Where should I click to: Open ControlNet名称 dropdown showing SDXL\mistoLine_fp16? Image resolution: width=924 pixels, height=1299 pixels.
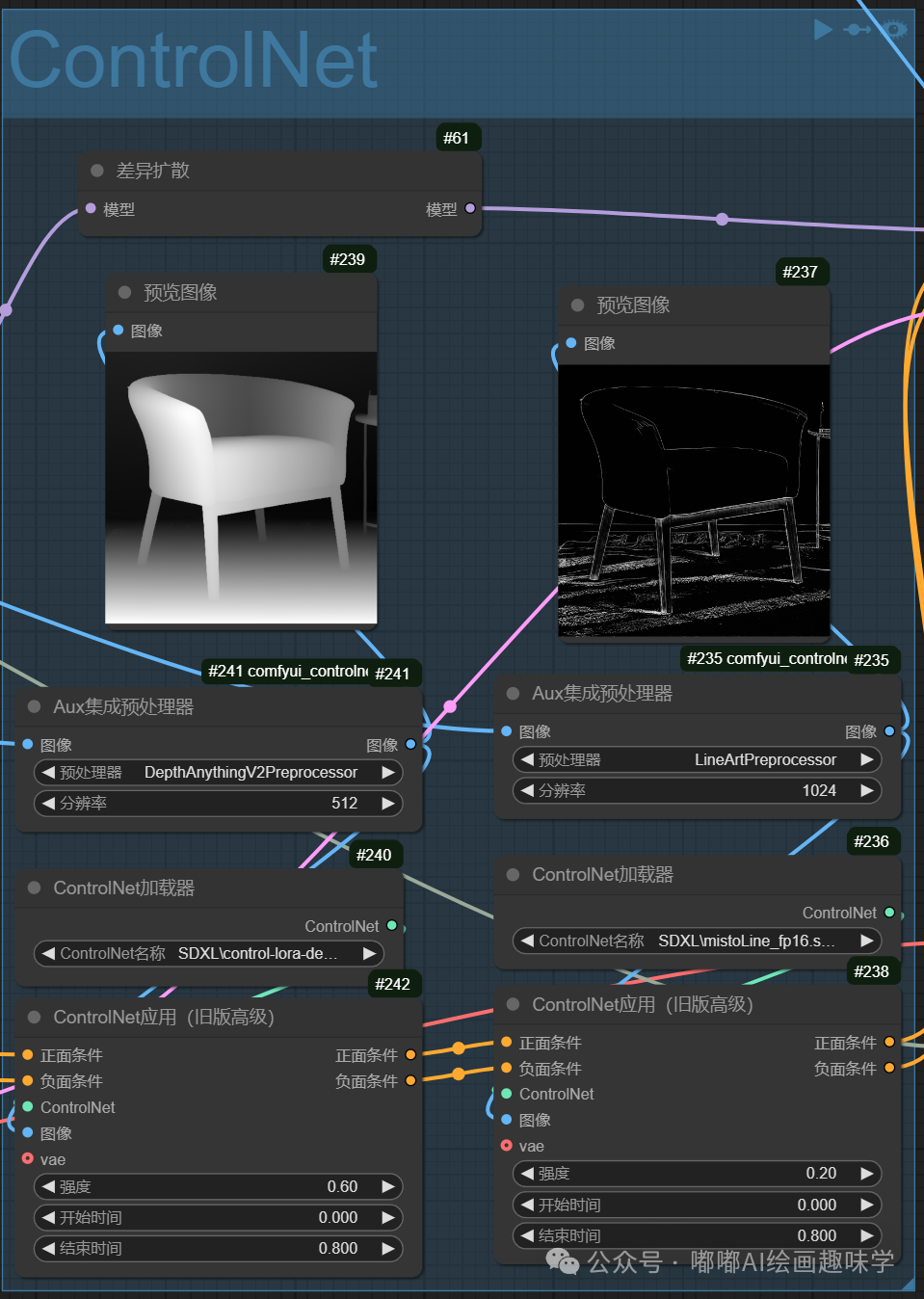tap(698, 941)
